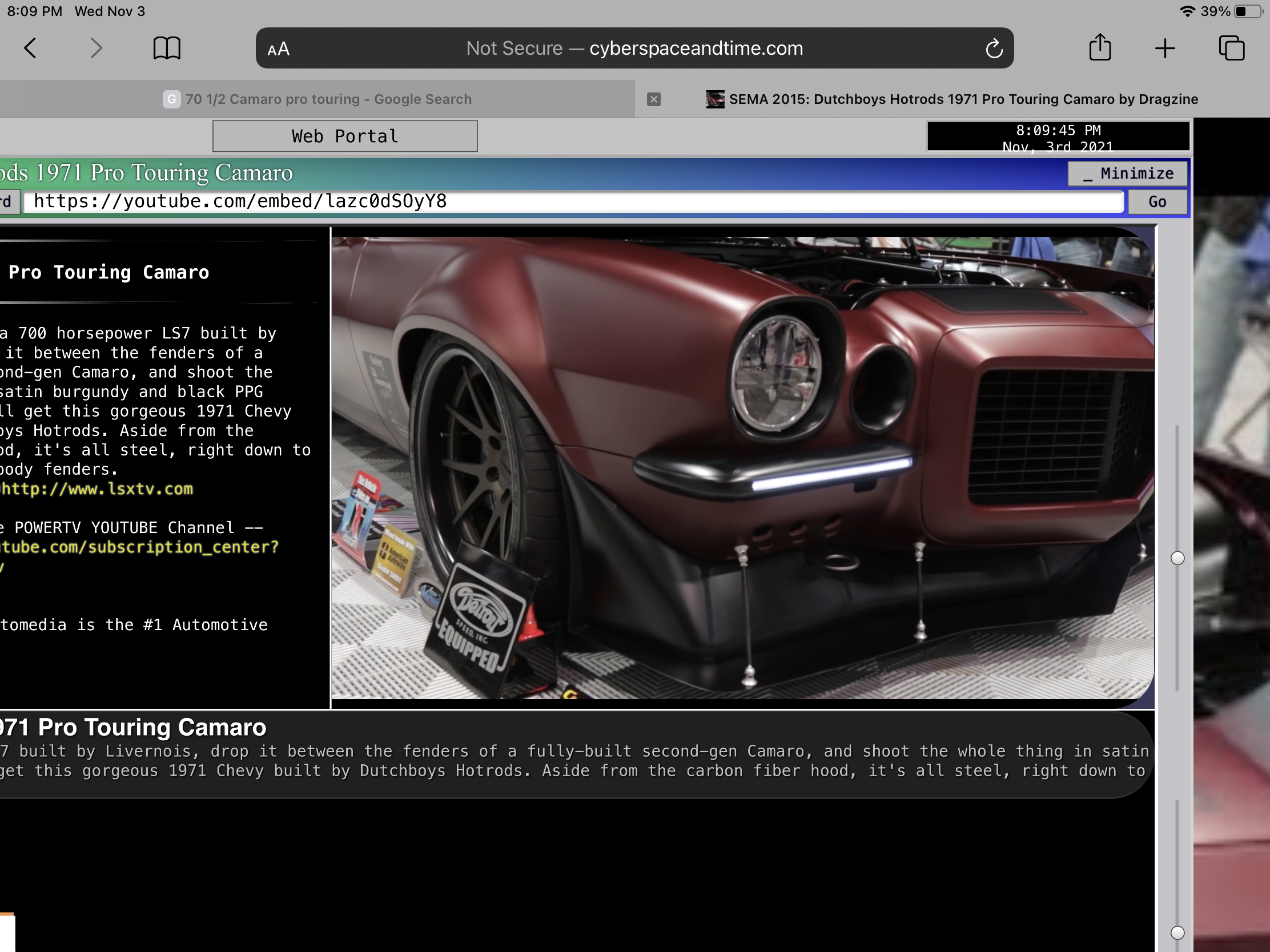This screenshot has width=1270, height=952.
Task: Open the subscription_center YouTube link
Action: point(139,547)
